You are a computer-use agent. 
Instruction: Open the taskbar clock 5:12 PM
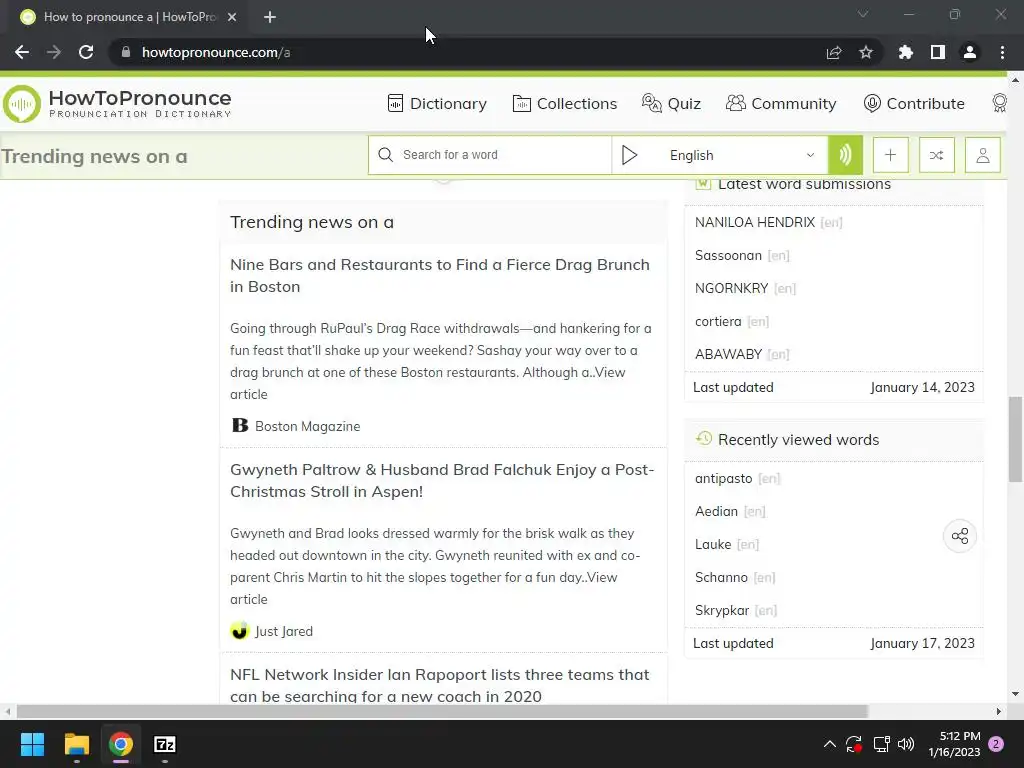pyautogui.click(x=955, y=744)
